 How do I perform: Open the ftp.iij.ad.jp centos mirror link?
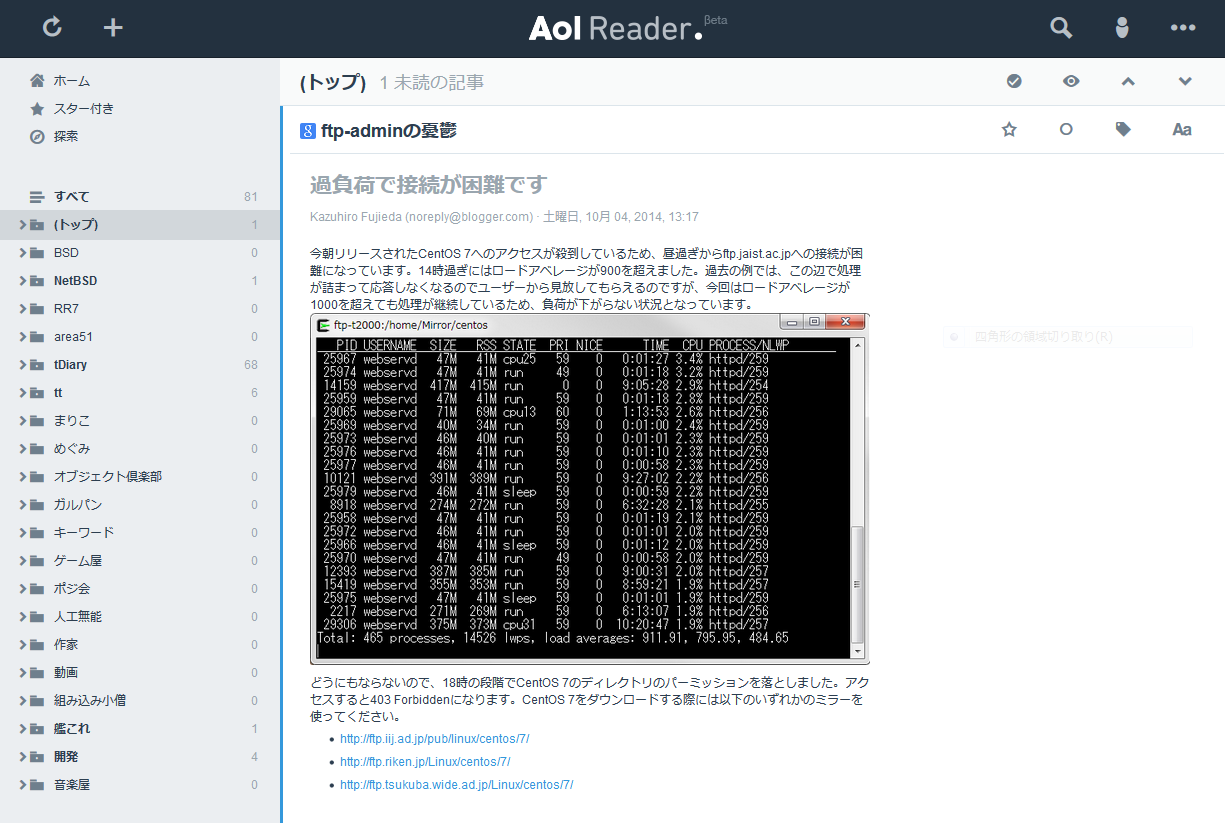click(434, 739)
